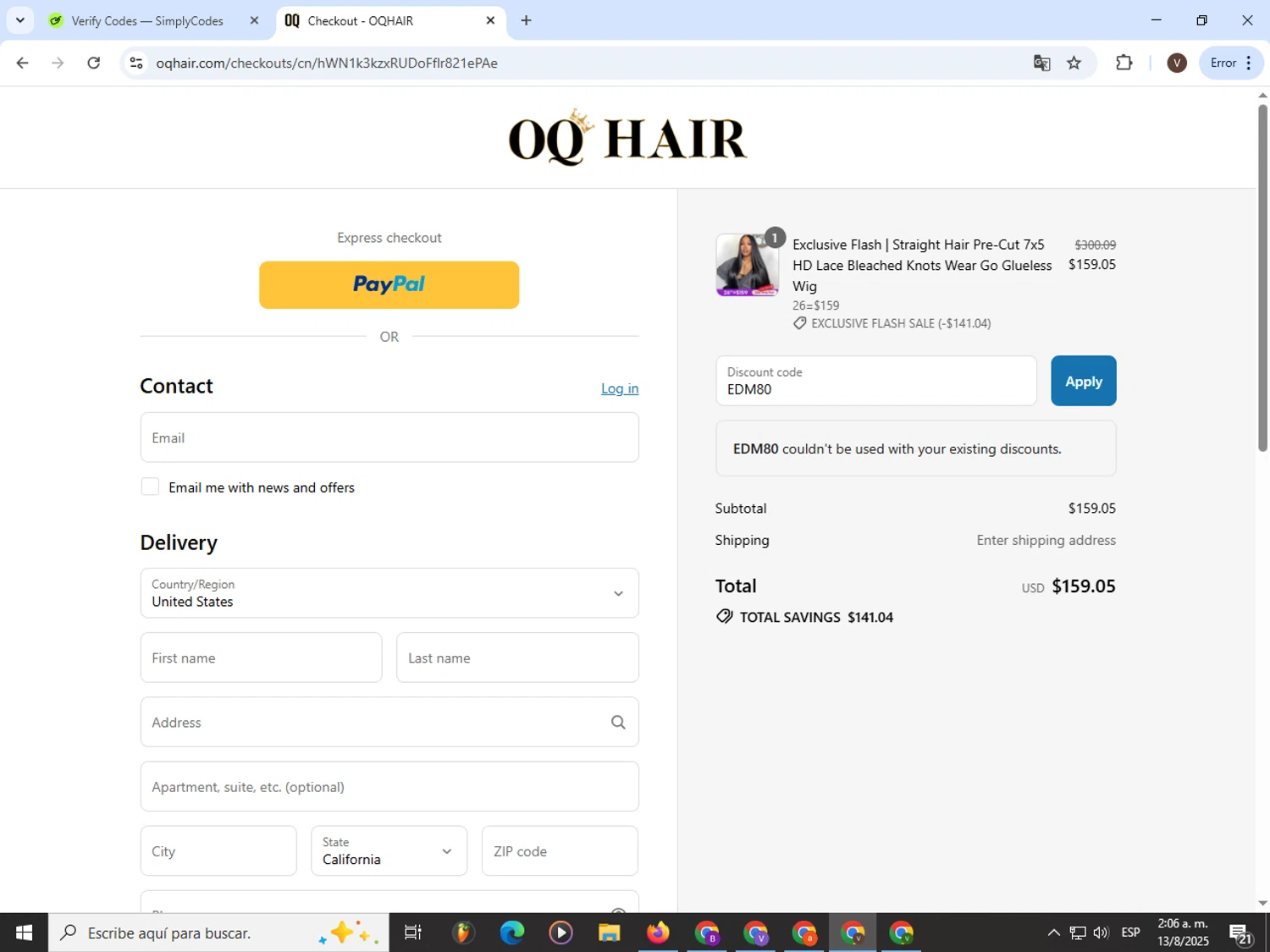Click the product title text

click(922, 265)
